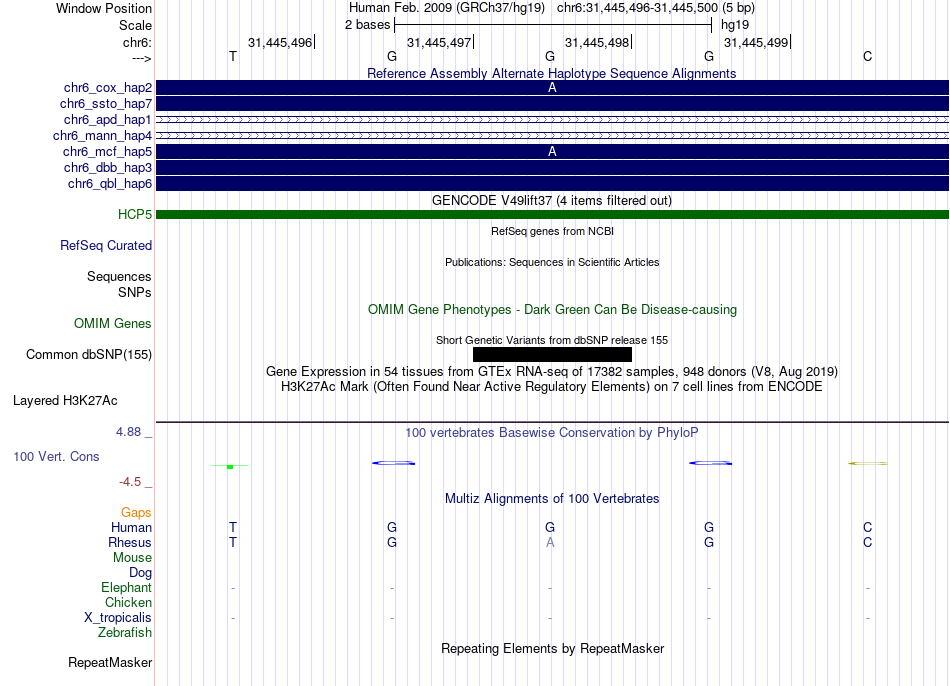Click the 2 bases scale bar
The height and width of the screenshot is (686, 950).
pyautogui.click(x=553, y=25)
